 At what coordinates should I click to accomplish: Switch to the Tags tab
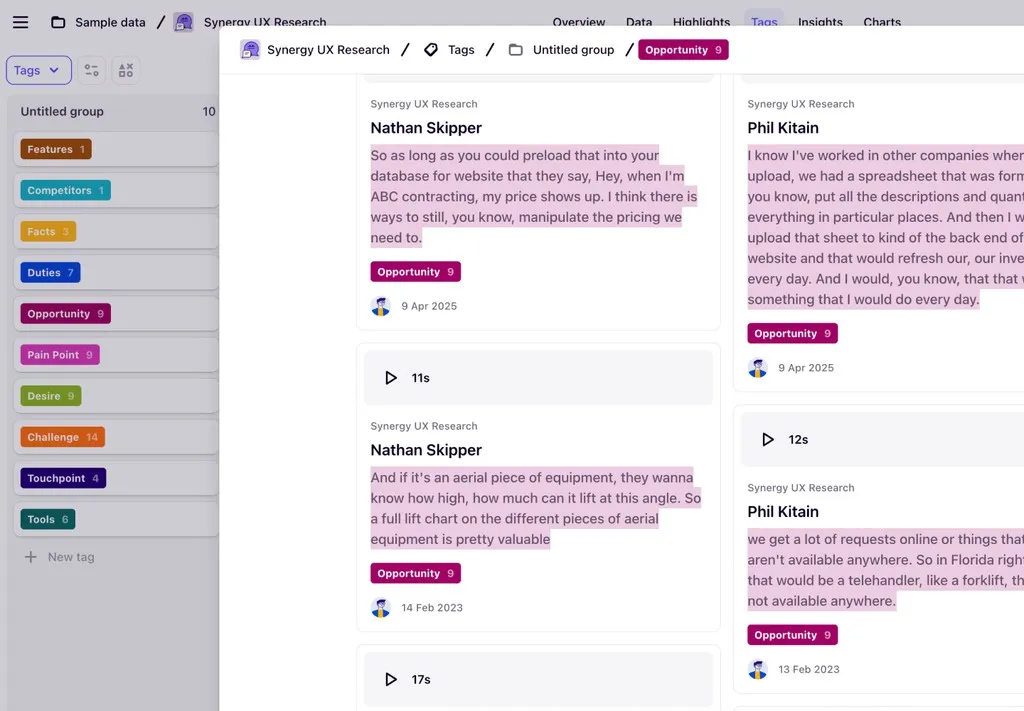pyautogui.click(x=764, y=22)
